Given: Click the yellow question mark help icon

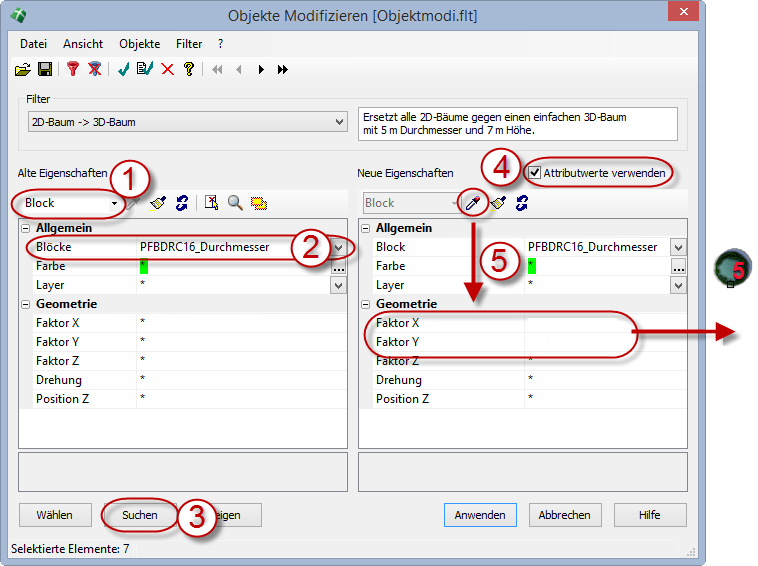Looking at the screenshot, I should pyautogui.click(x=188, y=69).
